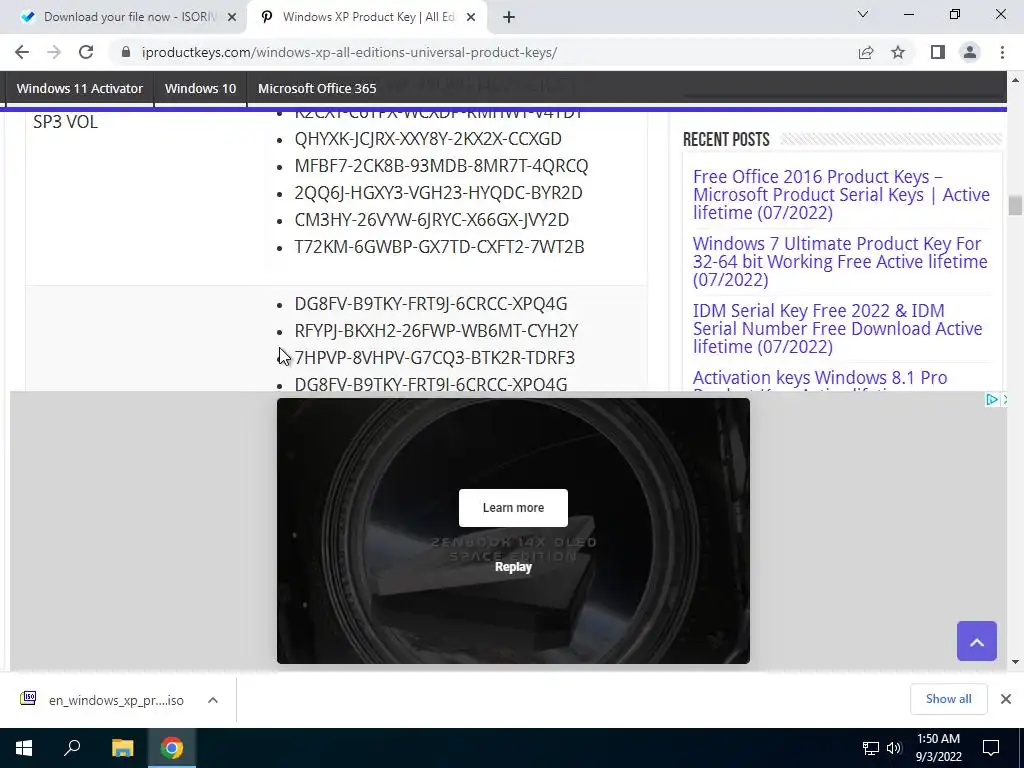This screenshot has width=1024, height=768.
Task: Replay the ad video
Action: tap(513, 567)
